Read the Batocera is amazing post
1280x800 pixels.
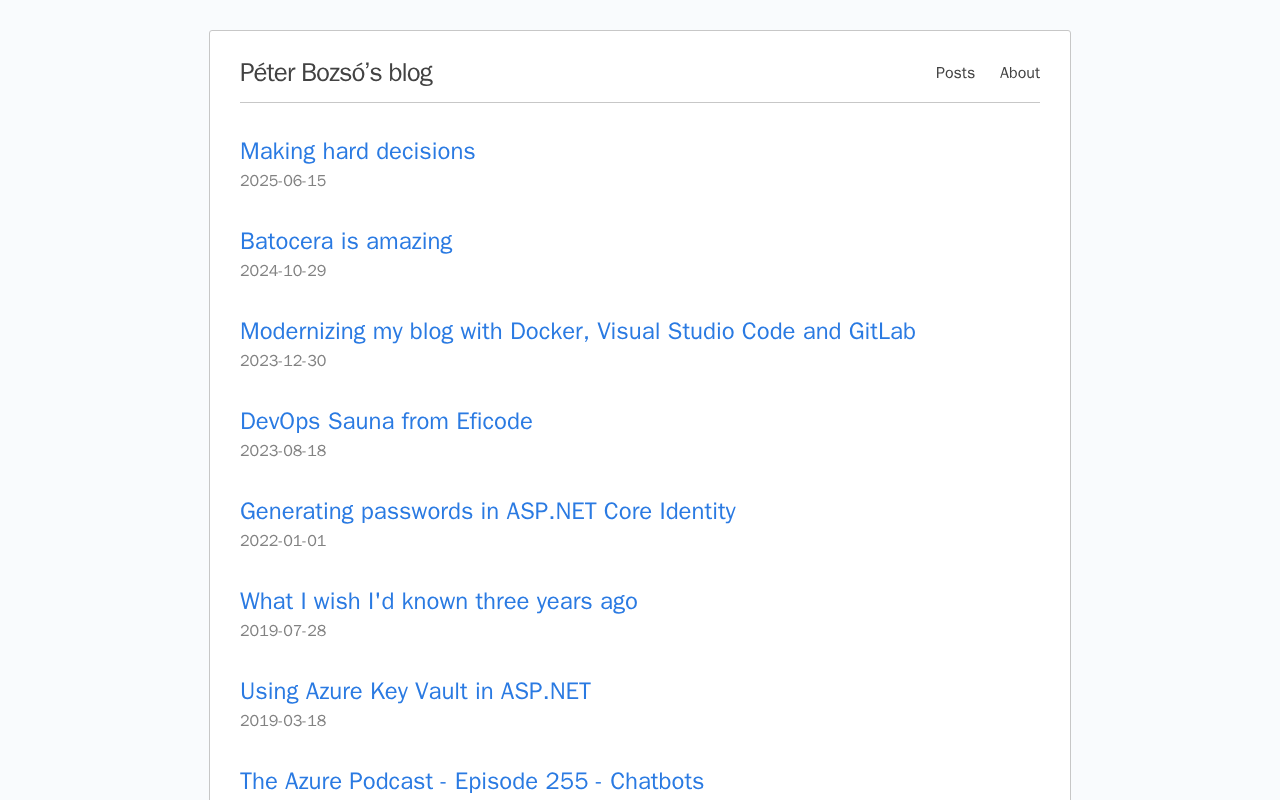tap(346, 241)
